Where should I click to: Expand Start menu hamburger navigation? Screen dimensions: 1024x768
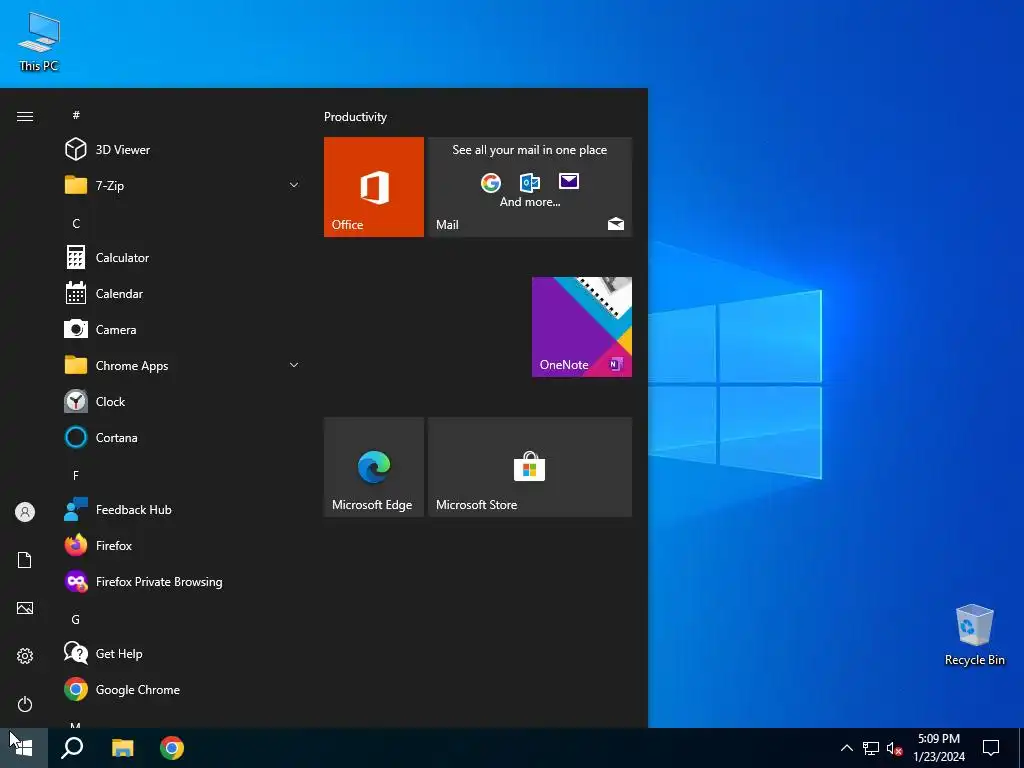coord(25,116)
